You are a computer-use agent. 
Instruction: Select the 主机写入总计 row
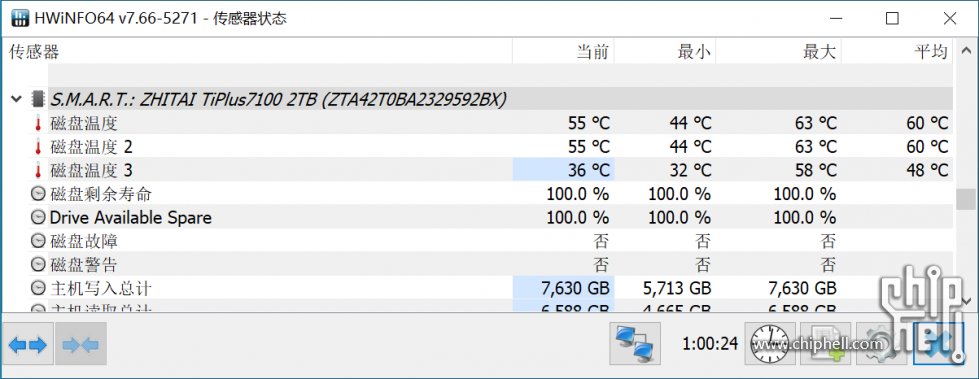(480, 288)
